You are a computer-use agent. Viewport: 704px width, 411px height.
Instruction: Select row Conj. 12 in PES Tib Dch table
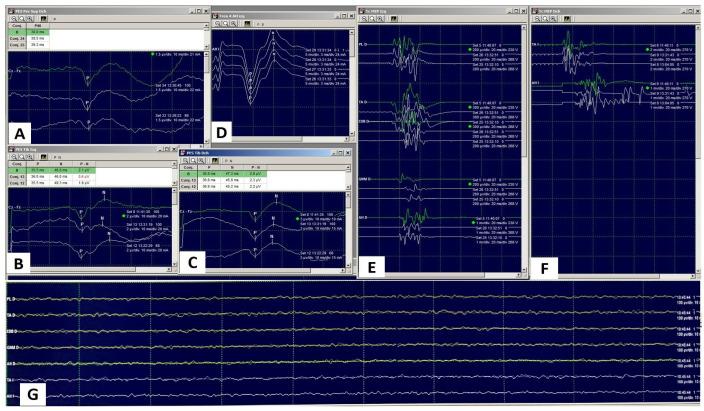(x=223, y=186)
